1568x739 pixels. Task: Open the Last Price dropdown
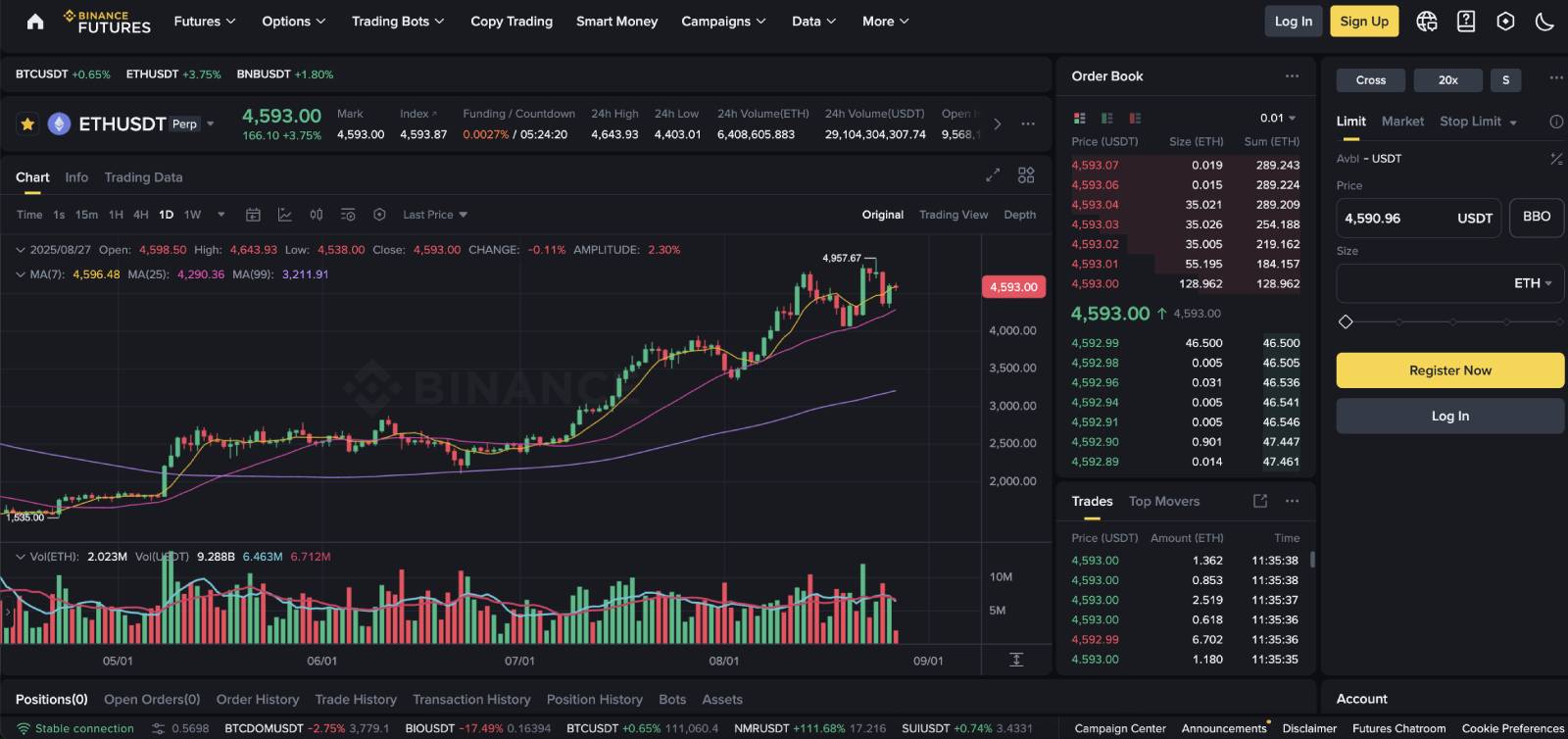click(435, 215)
